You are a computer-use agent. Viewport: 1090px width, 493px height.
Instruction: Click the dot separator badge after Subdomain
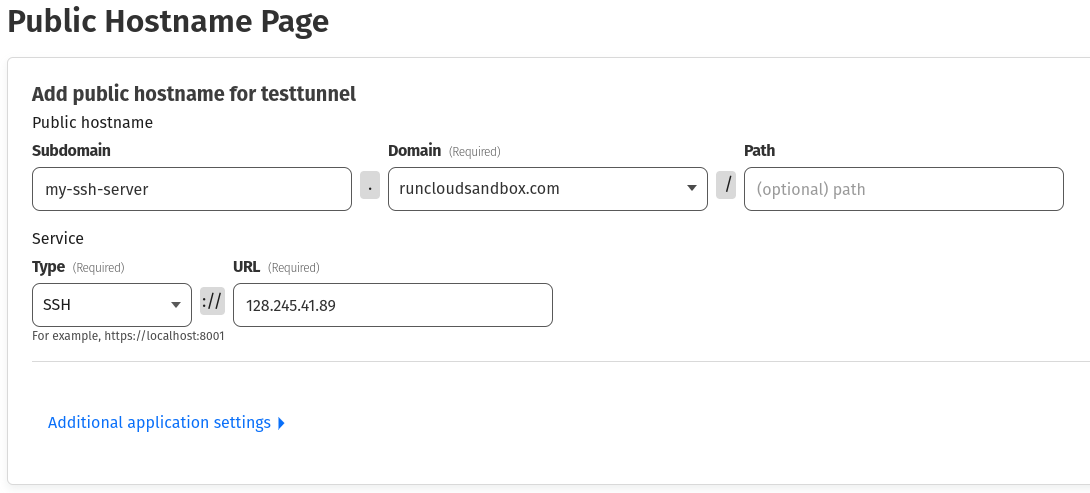pos(370,186)
